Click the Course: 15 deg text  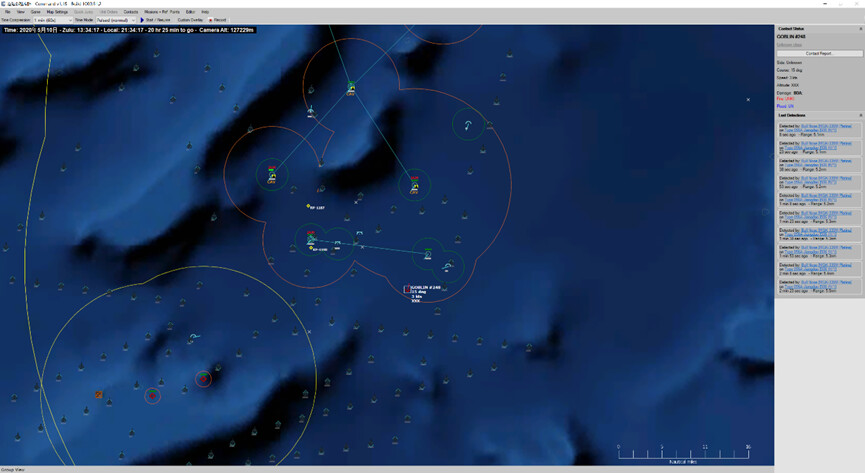pos(789,70)
